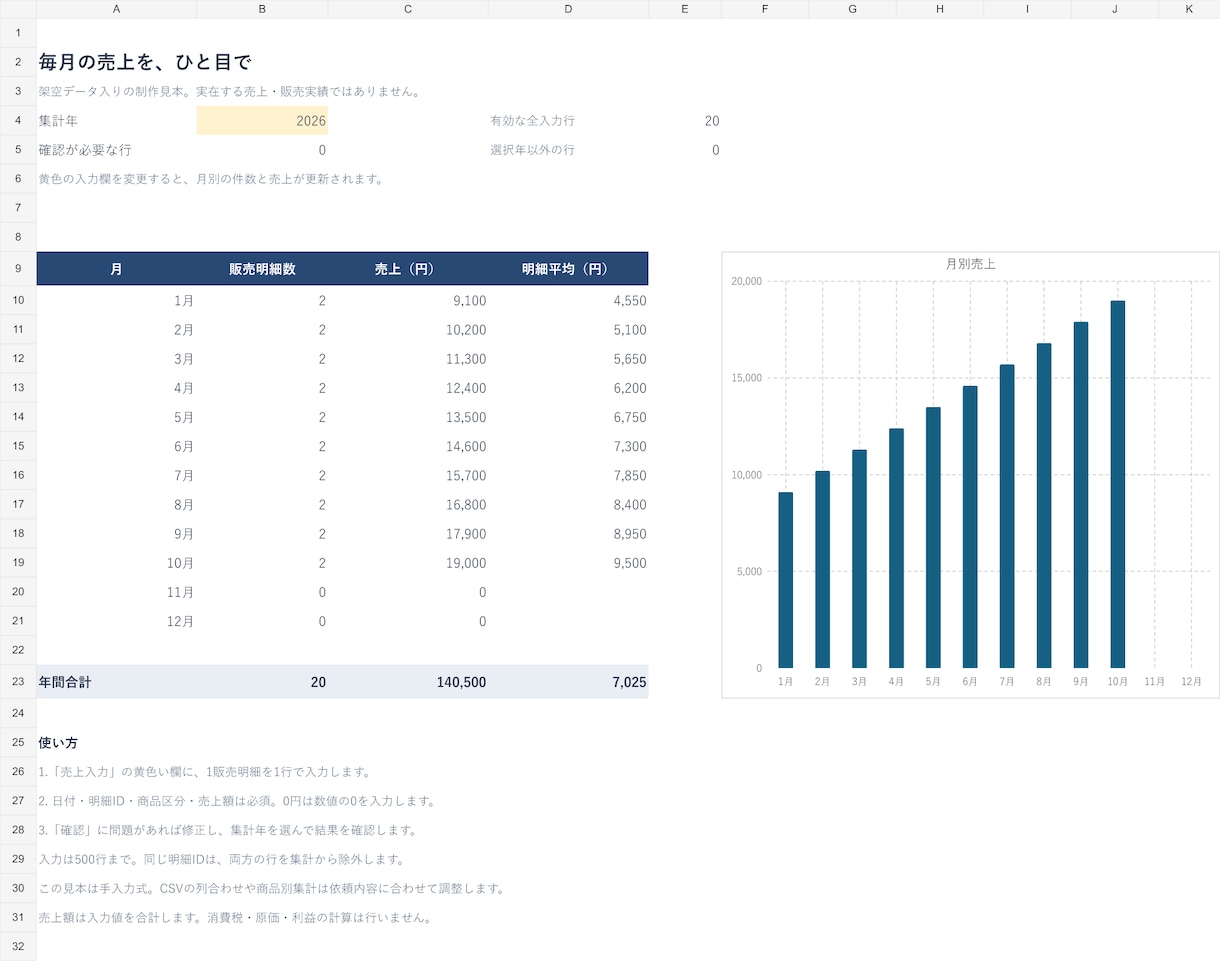
Task: Click the 確認が必要な行 label
Action: [85, 150]
